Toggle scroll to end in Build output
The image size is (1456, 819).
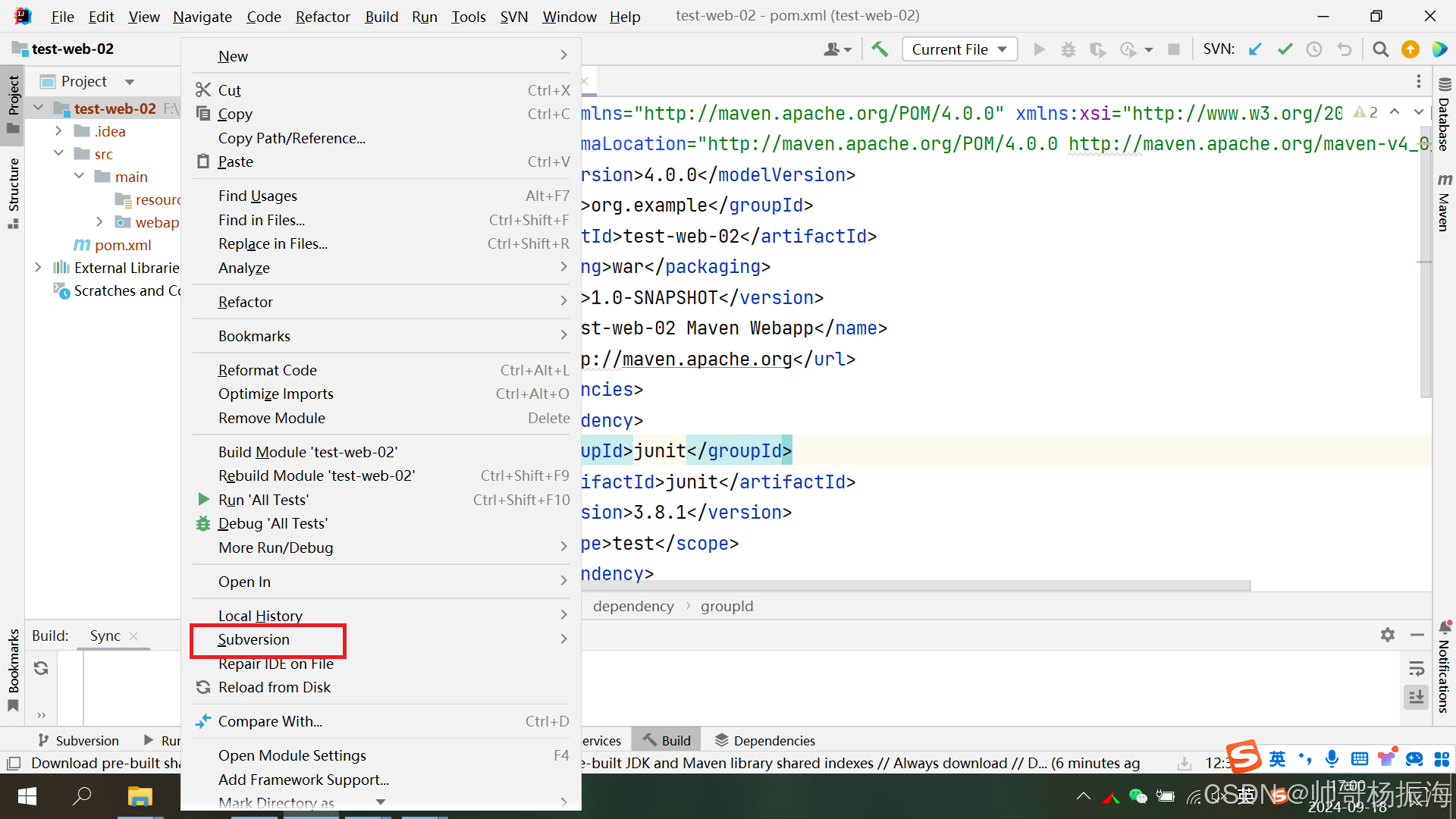(1416, 696)
